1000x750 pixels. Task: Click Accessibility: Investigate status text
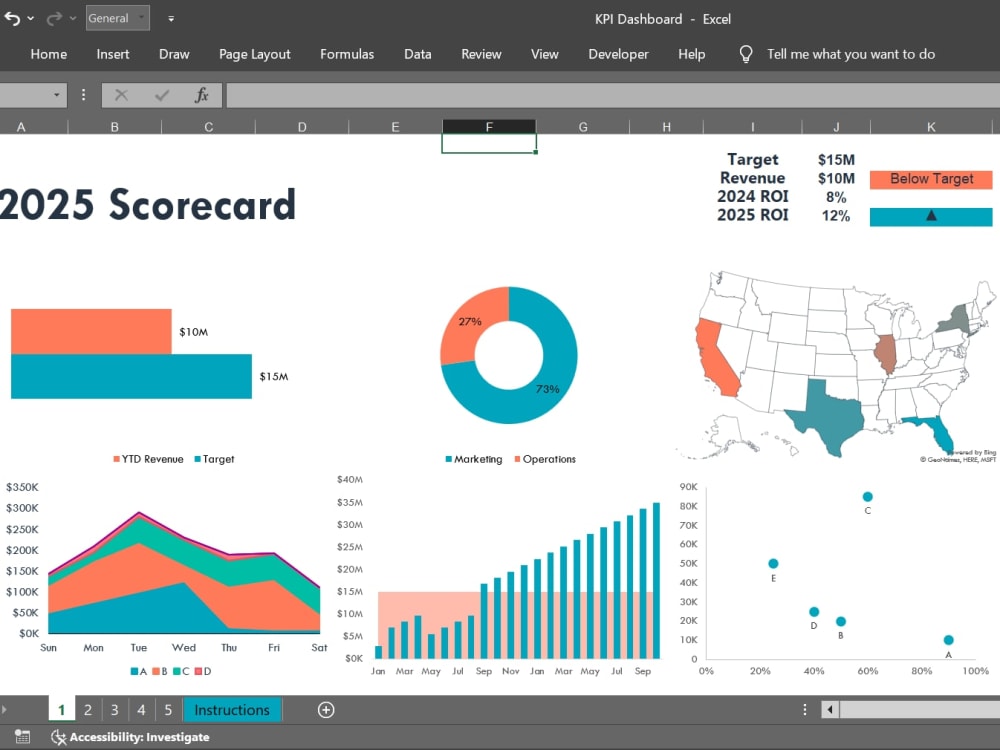139,737
